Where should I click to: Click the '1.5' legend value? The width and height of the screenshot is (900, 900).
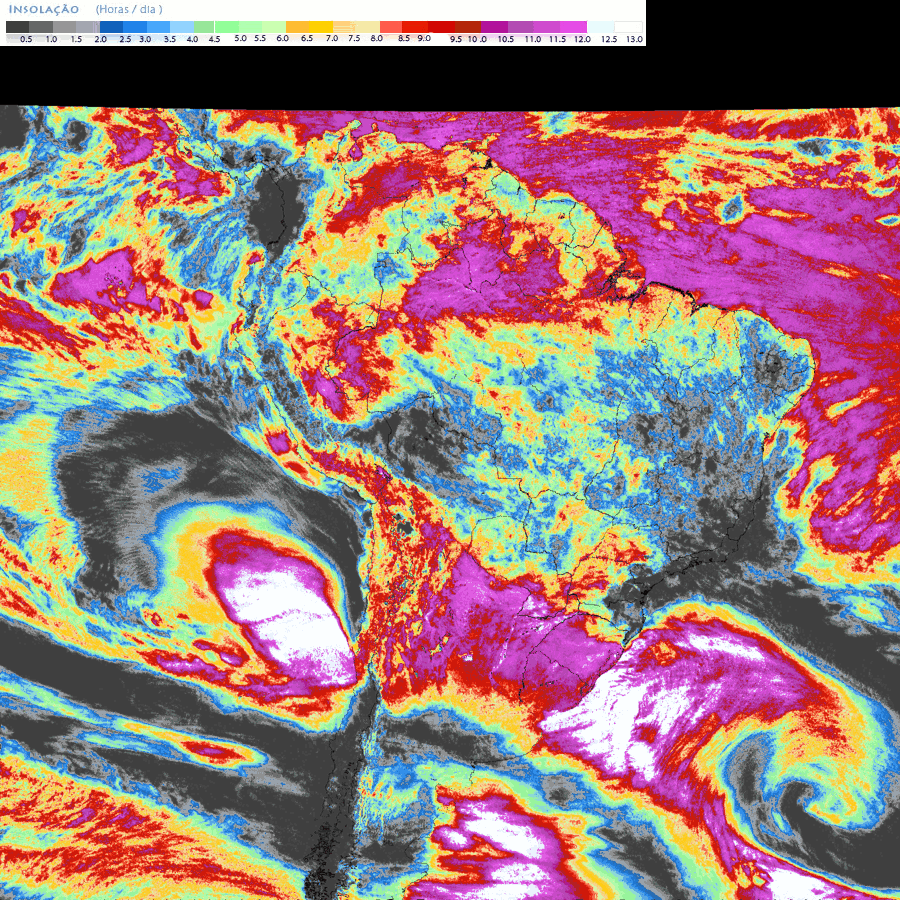[76, 39]
